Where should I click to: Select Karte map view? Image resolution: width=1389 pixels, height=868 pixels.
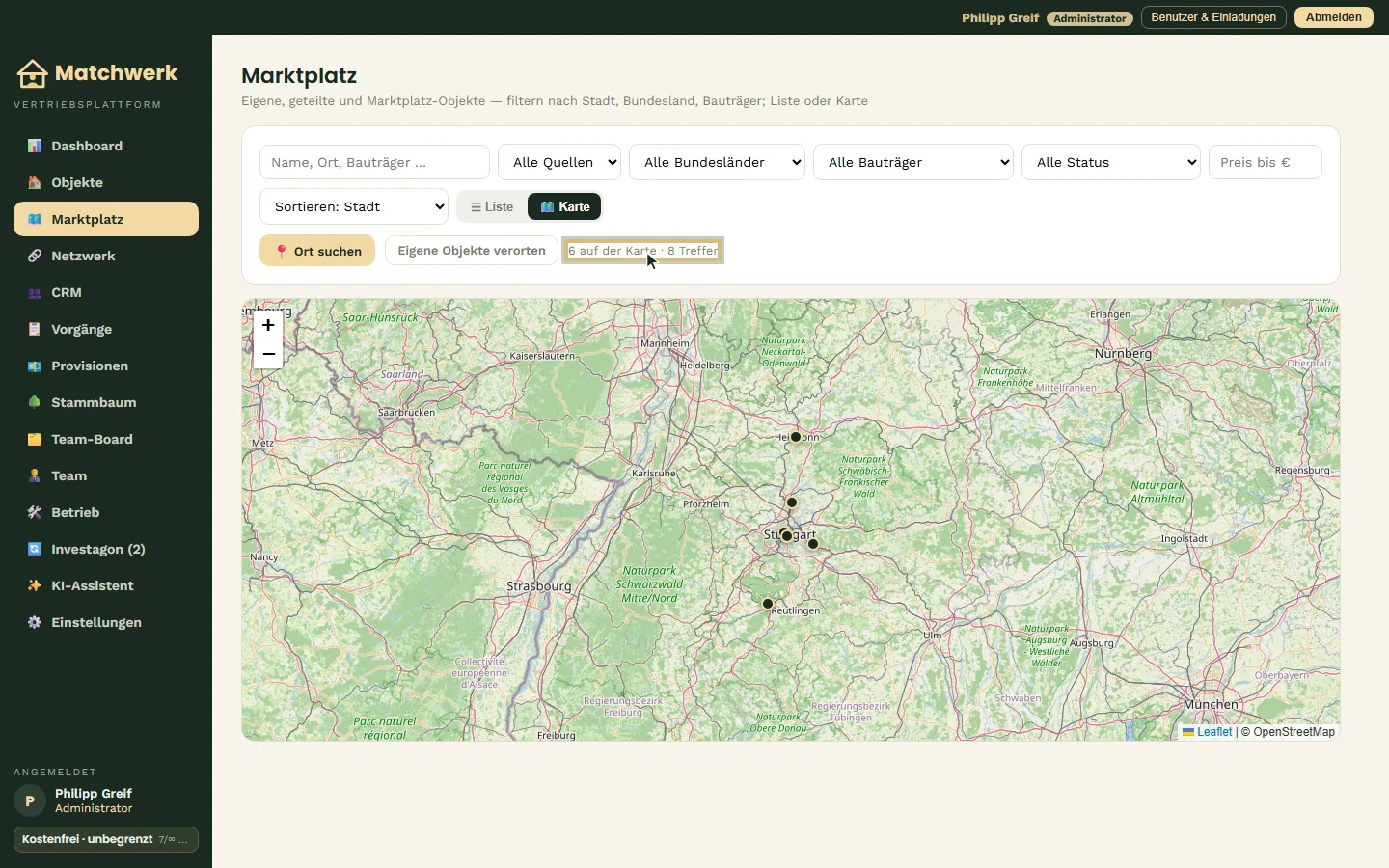pos(564,206)
